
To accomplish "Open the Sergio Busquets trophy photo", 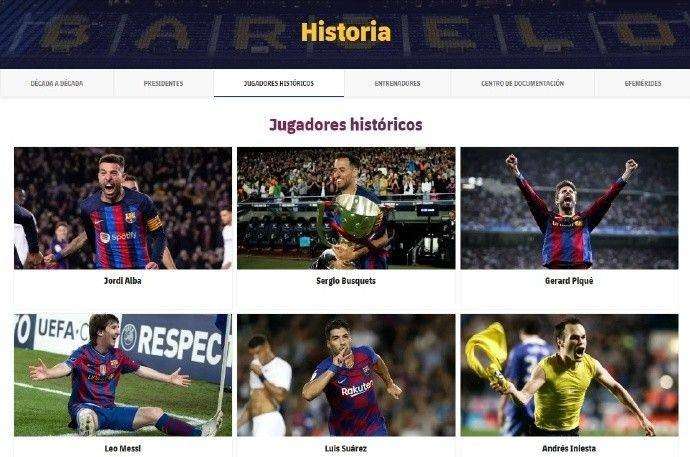I will [x=346, y=208].
